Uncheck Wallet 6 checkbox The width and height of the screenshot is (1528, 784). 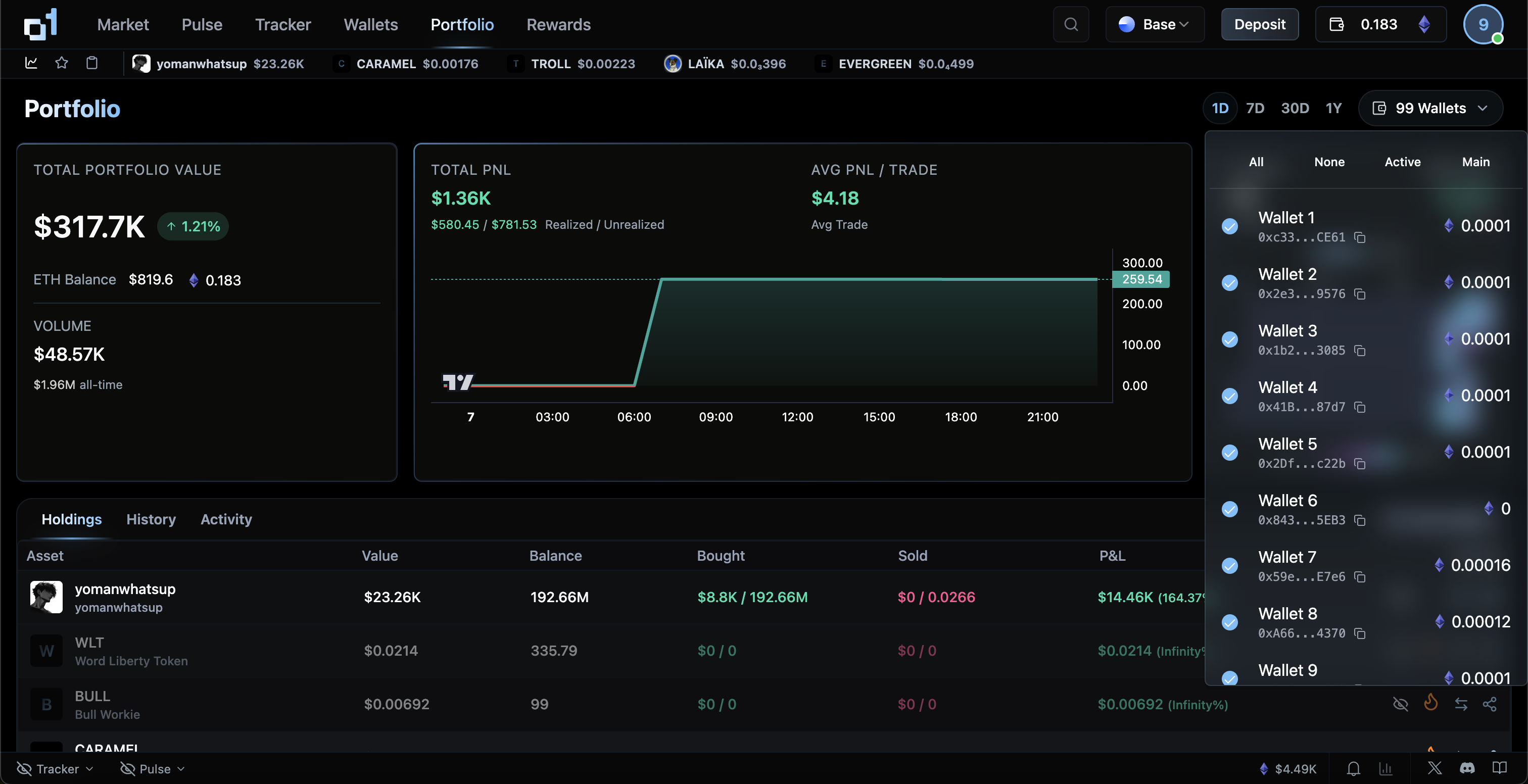coord(1230,509)
